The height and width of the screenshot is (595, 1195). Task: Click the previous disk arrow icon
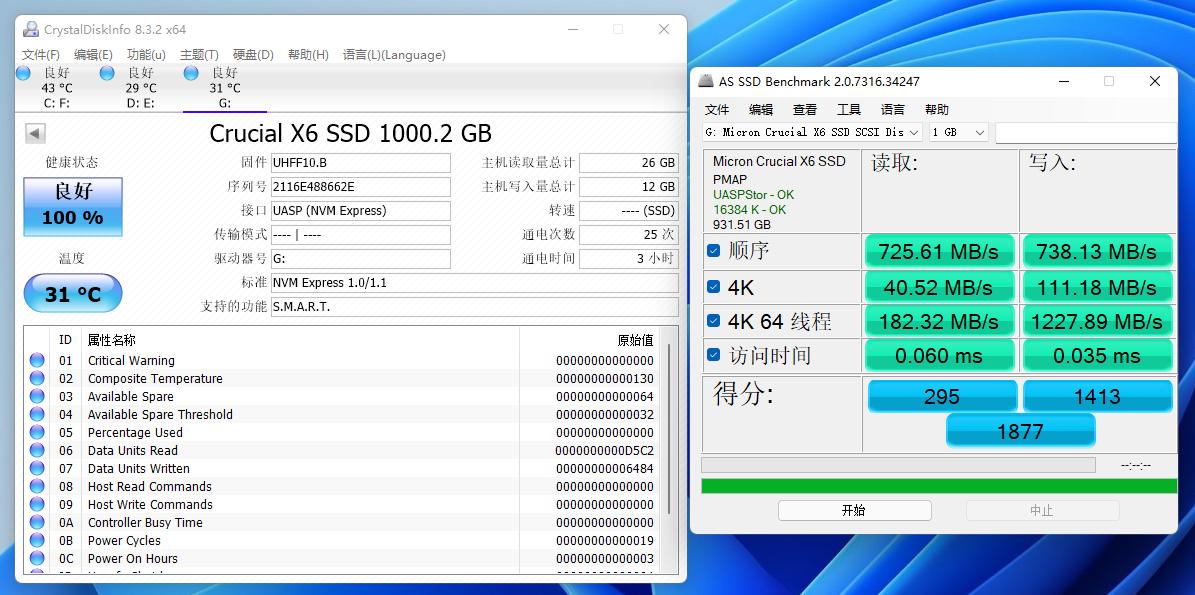35,133
